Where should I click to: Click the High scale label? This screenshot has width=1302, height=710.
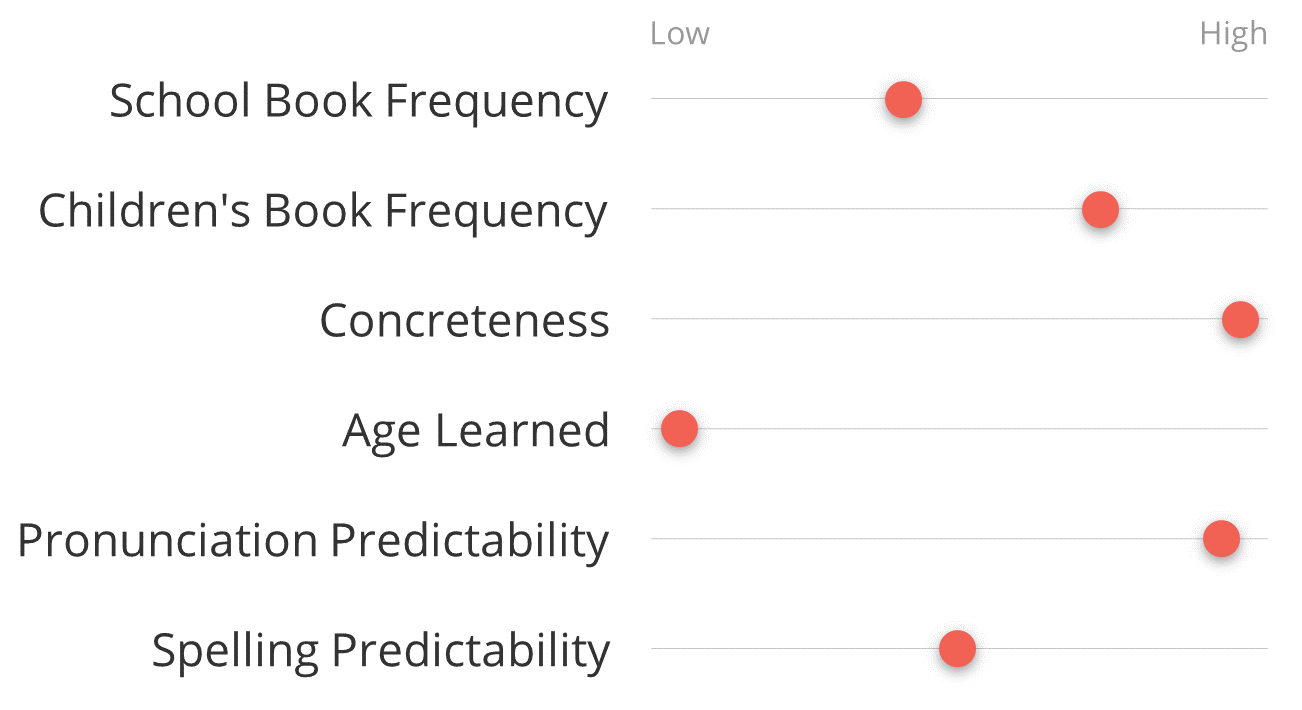[x=1233, y=34]
